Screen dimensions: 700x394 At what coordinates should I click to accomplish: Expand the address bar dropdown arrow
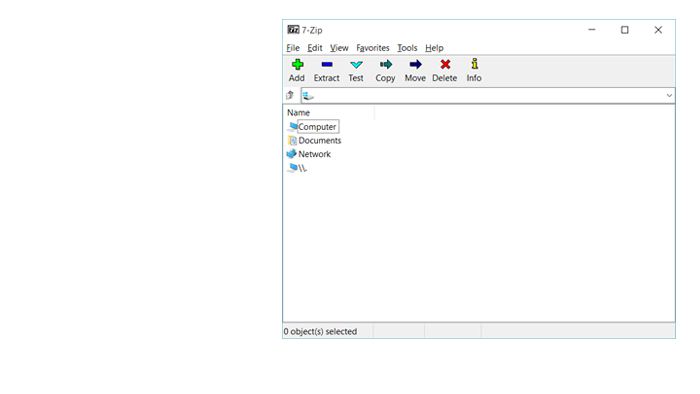(669, 95)
